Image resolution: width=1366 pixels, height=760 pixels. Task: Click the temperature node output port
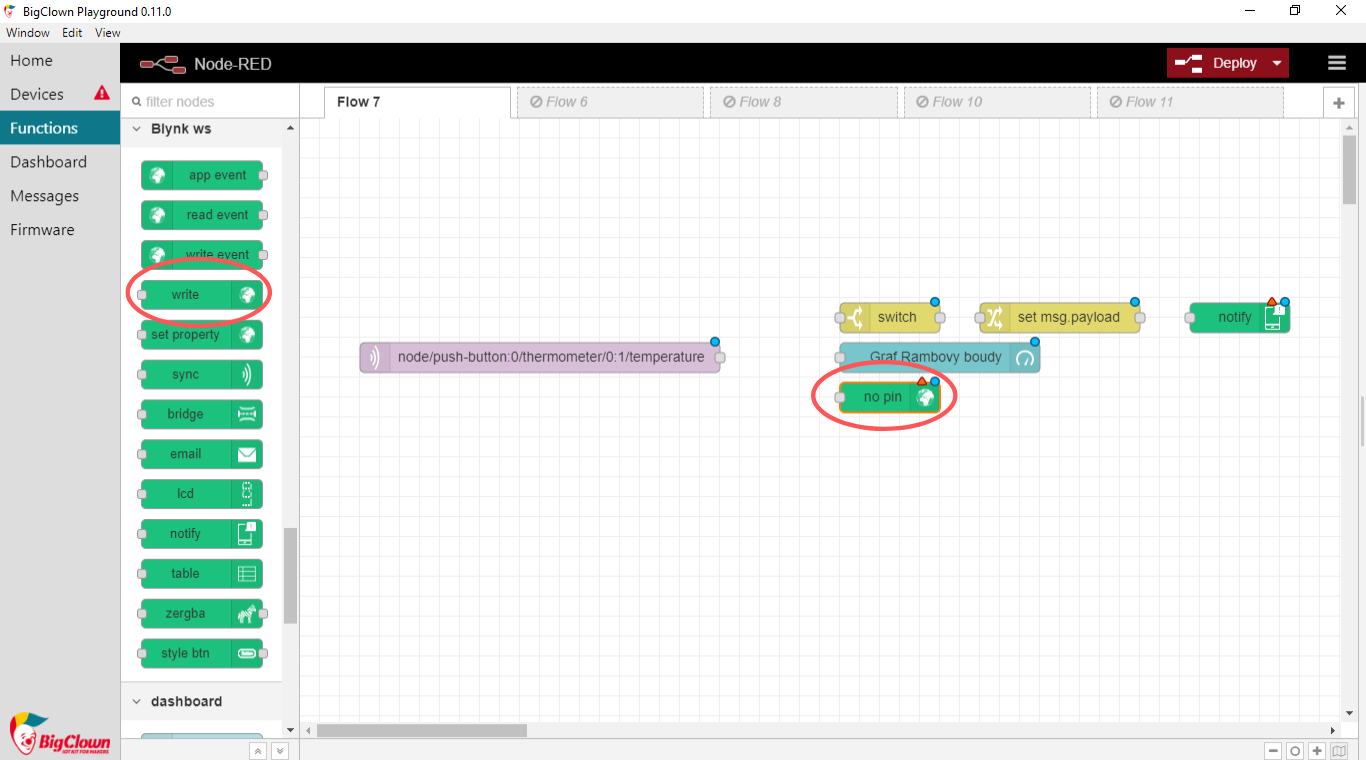point(720,357)
